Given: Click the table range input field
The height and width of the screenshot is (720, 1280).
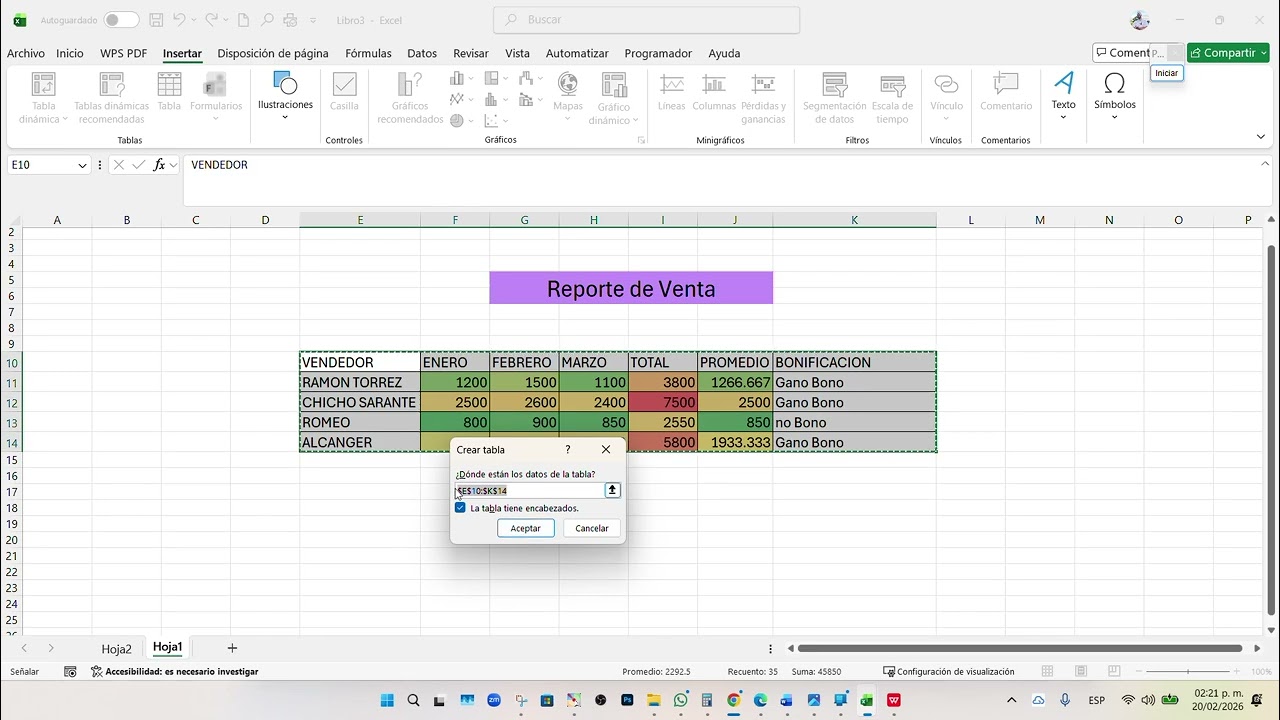Looking at the screenshot, I should click(x=530, y=491).
